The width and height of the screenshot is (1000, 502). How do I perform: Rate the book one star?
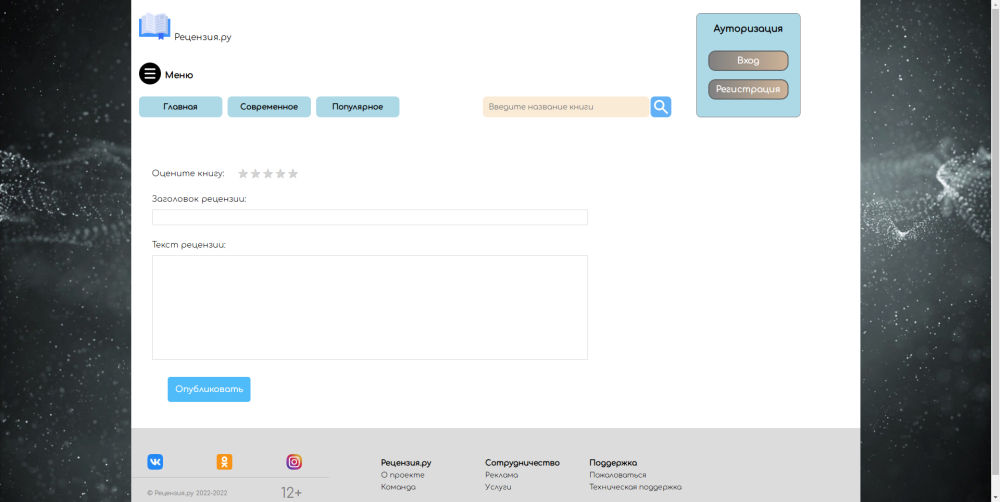coord(243,174)
